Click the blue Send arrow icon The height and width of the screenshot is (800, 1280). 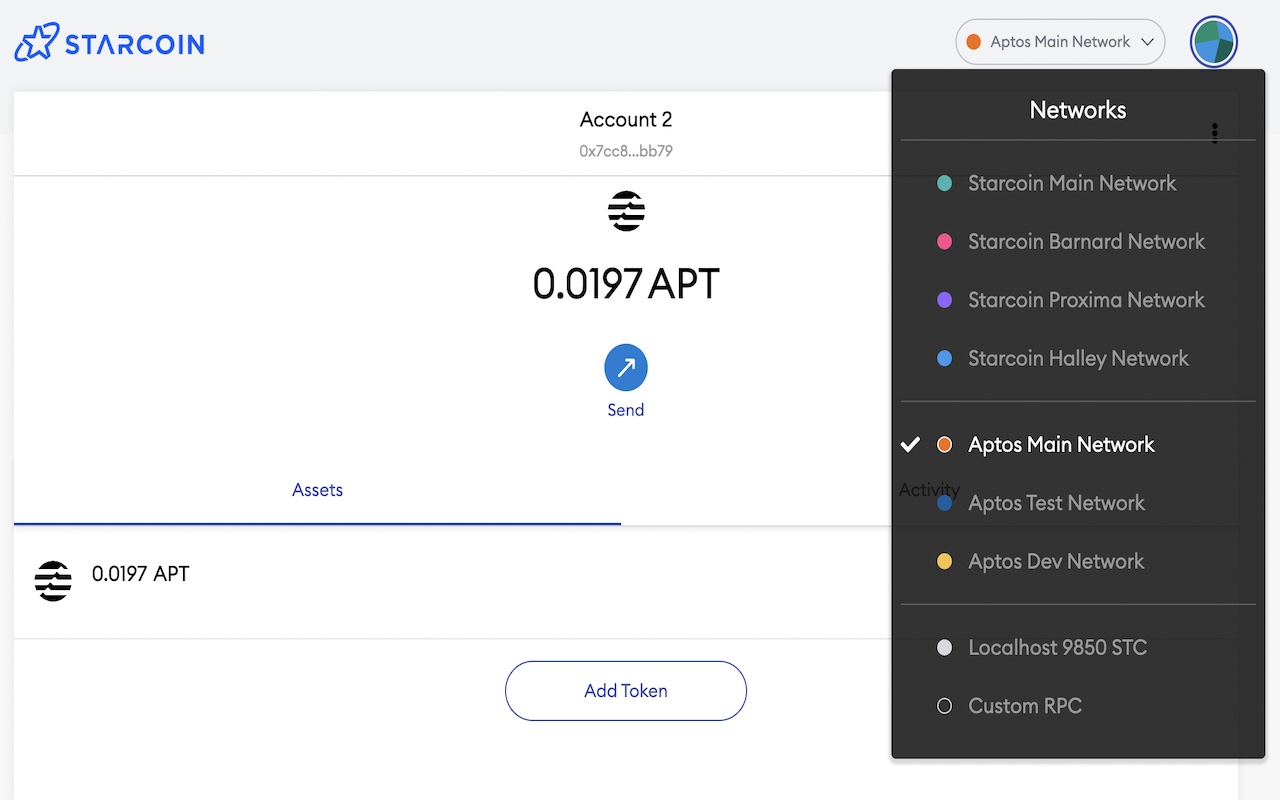click(x=626, y=368)
